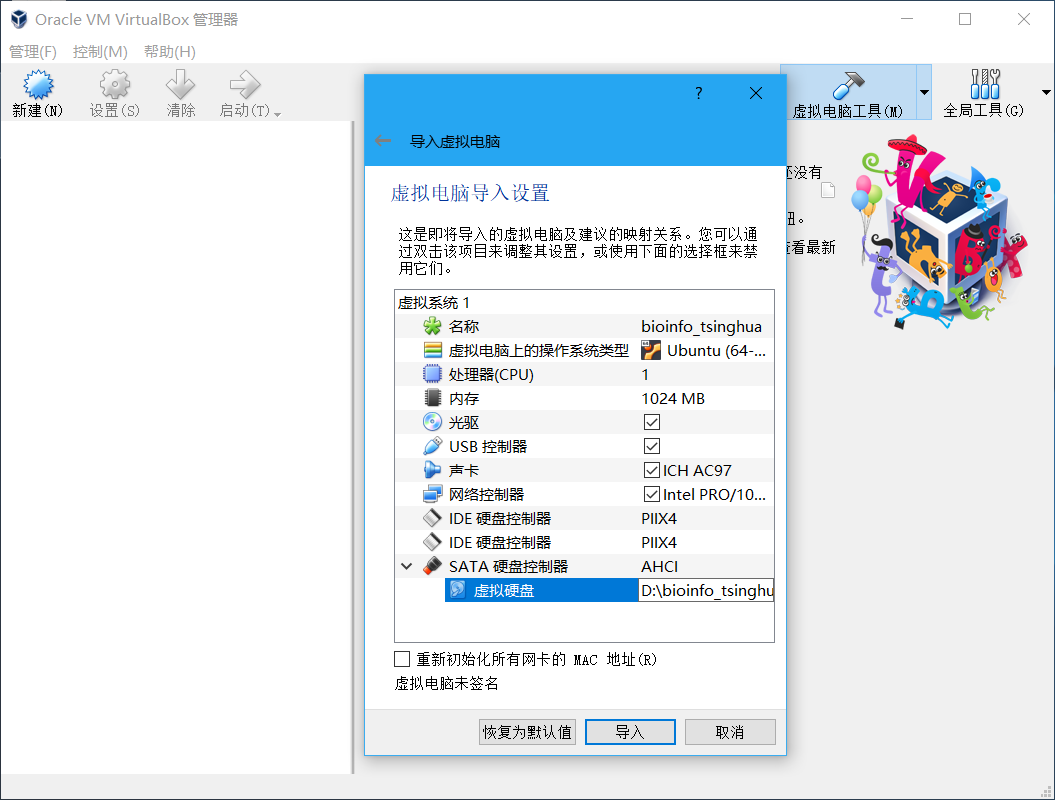1055x800 pixels.
Task: Click the Import (导入) button
Action: click(630, 732)
